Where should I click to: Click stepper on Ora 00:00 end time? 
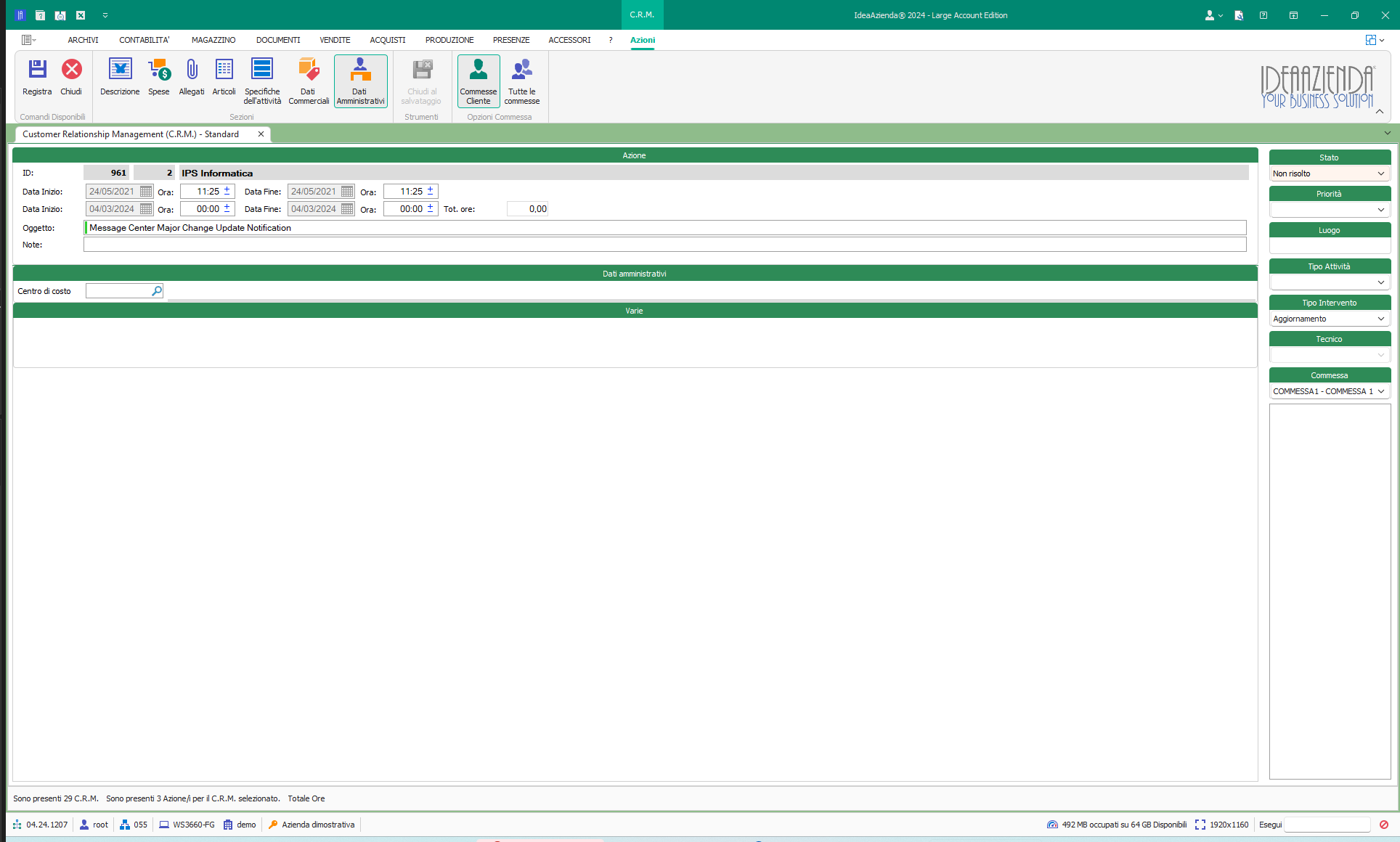(x=431, y=208)
